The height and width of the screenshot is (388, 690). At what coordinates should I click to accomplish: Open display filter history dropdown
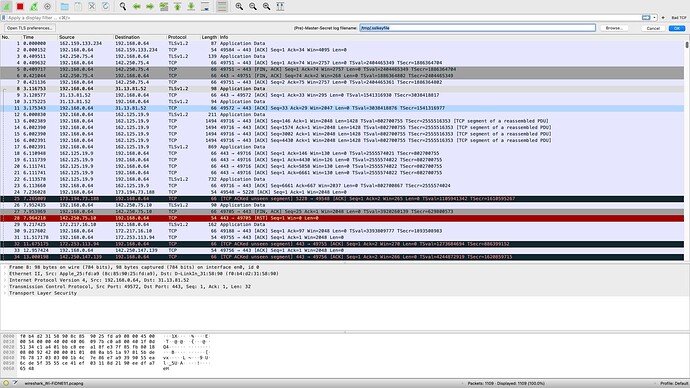tap(654, 18)
